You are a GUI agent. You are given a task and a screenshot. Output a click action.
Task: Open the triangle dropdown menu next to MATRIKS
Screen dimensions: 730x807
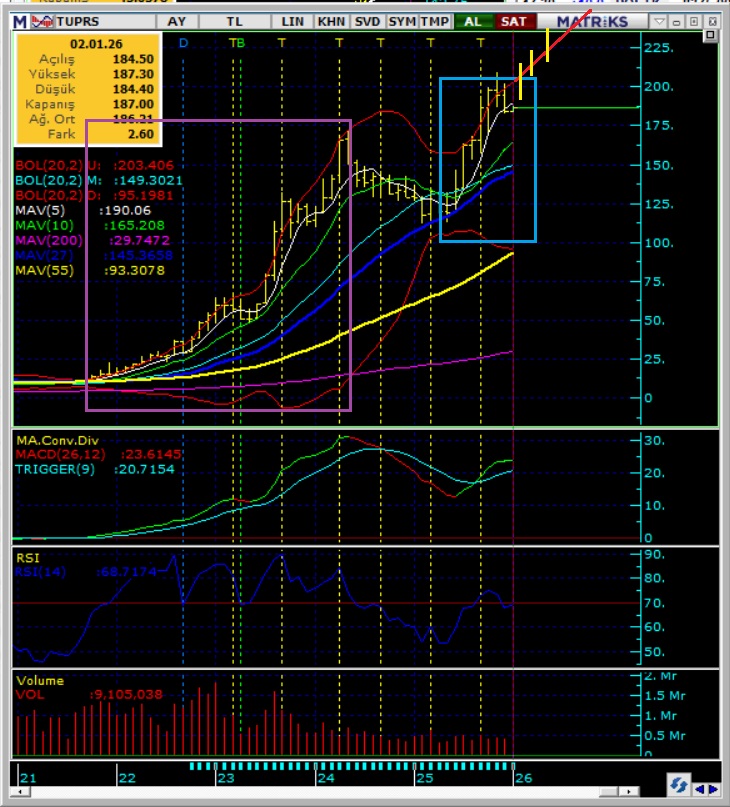click(657, 21)
